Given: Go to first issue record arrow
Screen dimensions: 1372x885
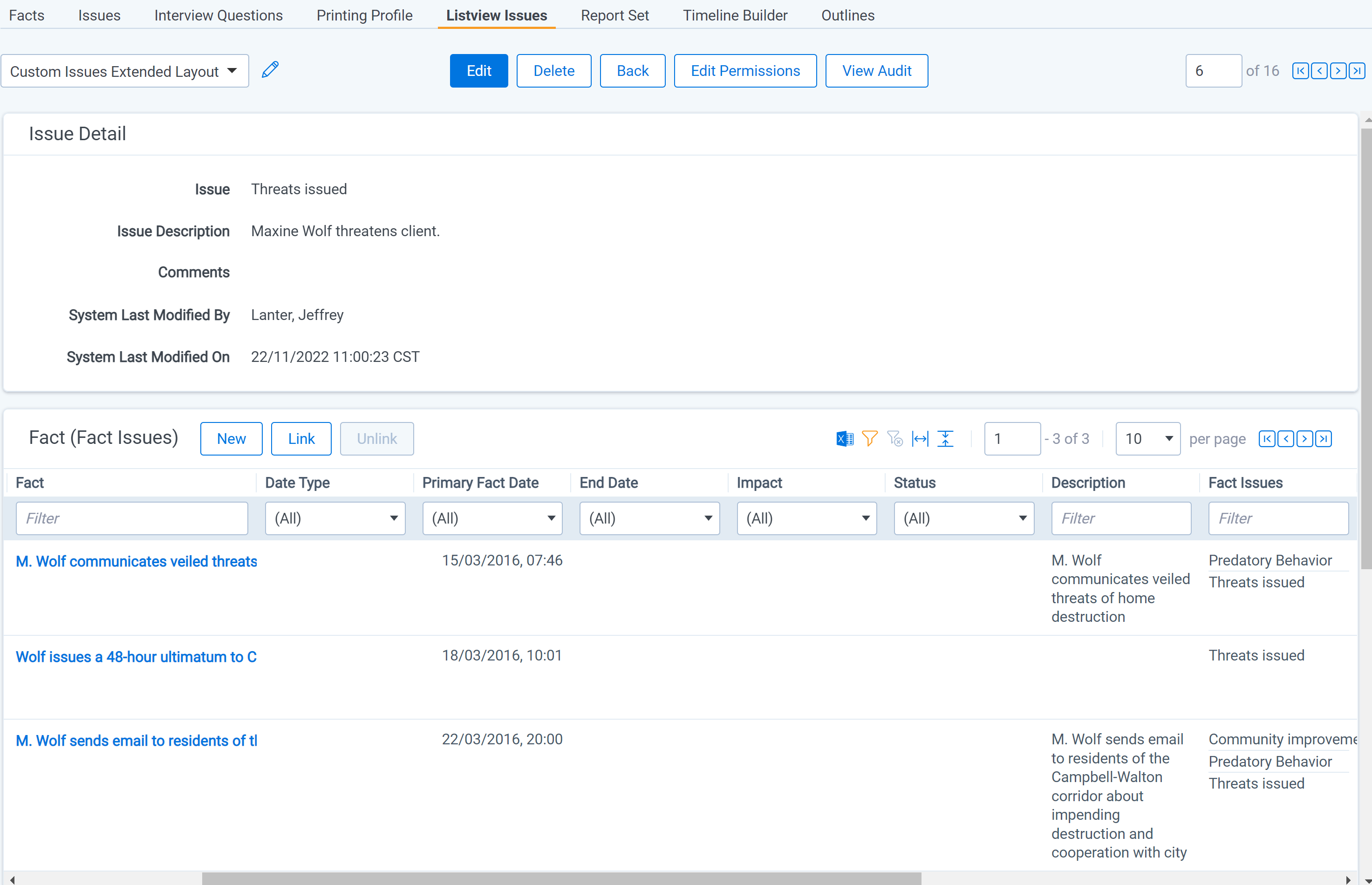Looking at the screenshot, I should (1300, 71).
